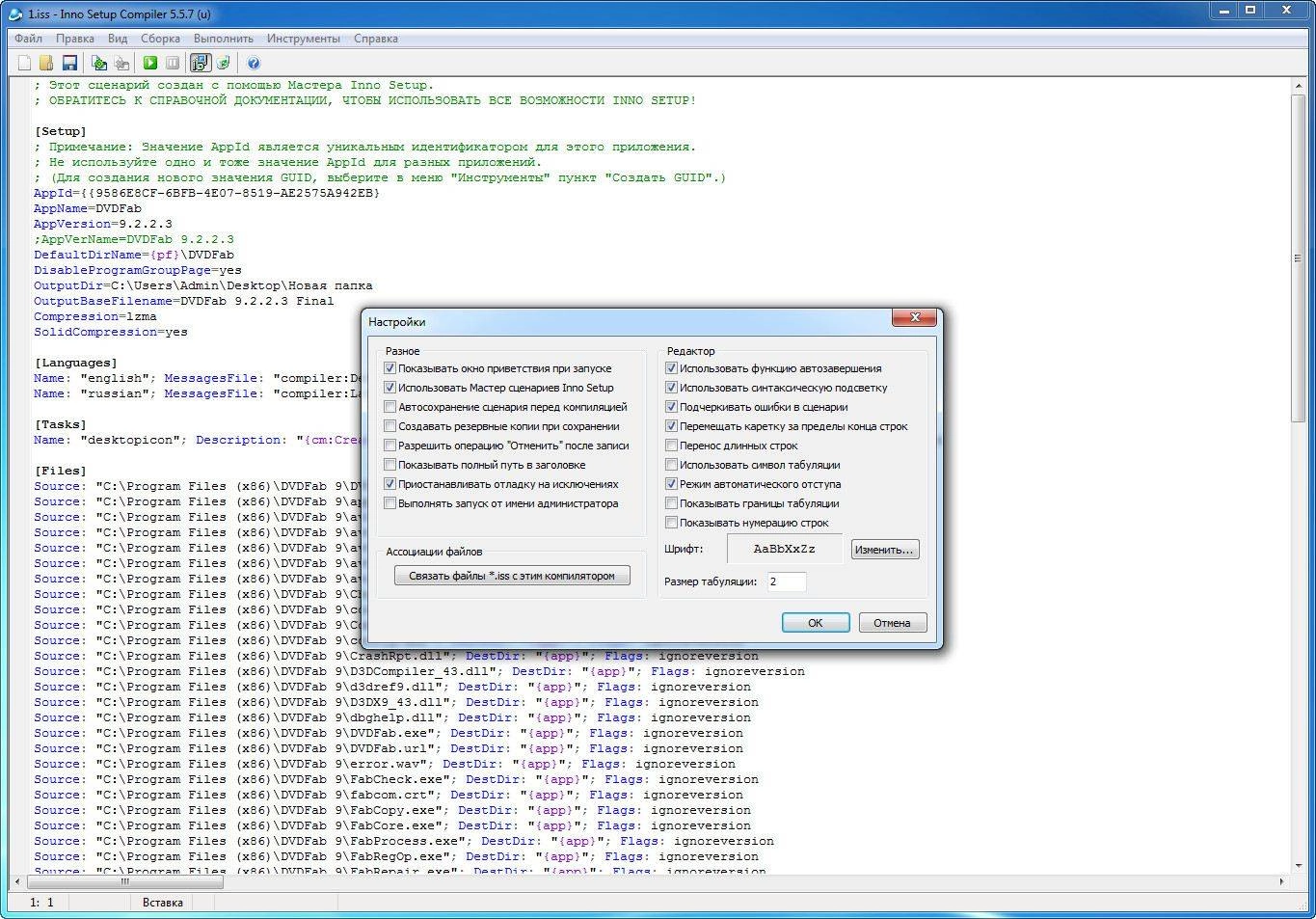This screenshot has width=1316, height=919.
Task: Focus the Размер табуляции field
Action: 786,581
